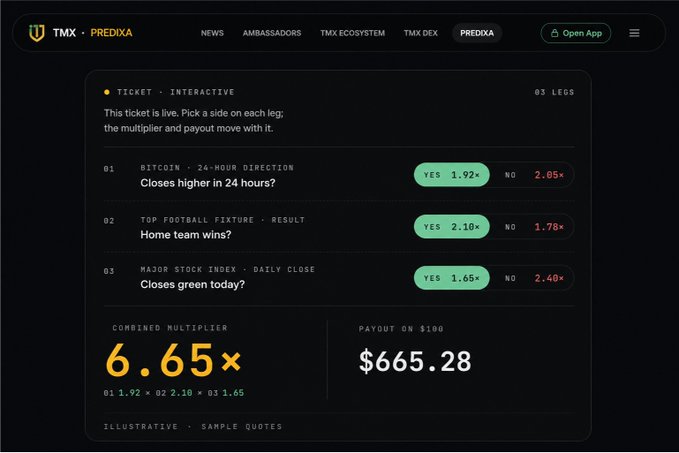This screenshot has width=679, height=453.
Task: Click "TICKET · INTERACTIVE" header text
Action: (x=176, y=92)
